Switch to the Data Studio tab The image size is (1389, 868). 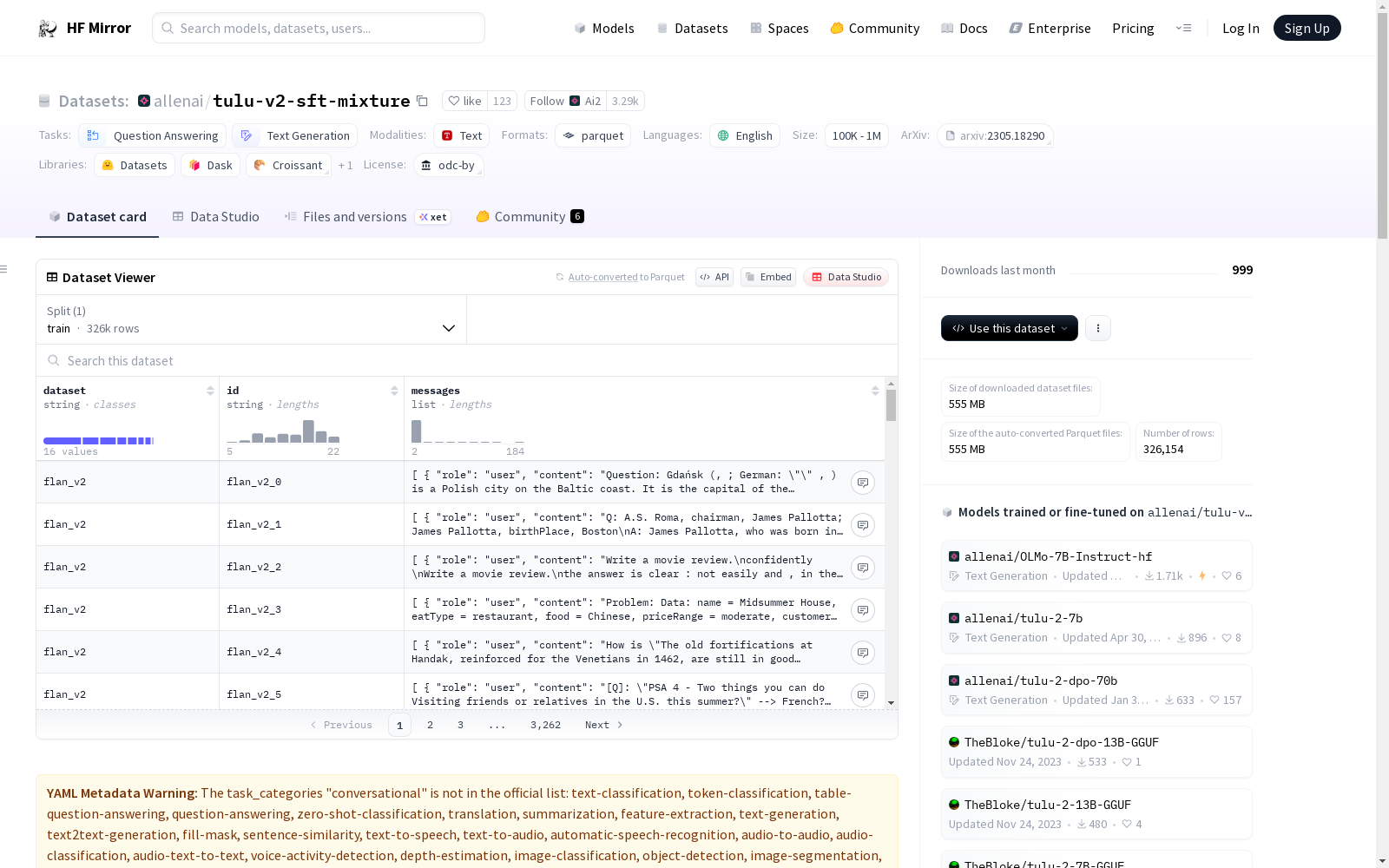[x=216, y=217]
